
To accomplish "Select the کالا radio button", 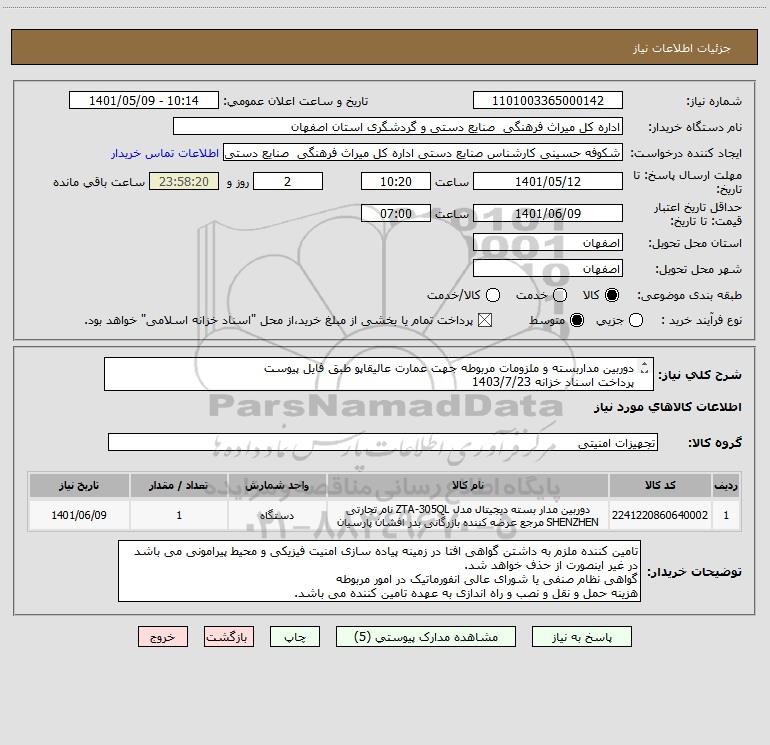I will 612,295.
